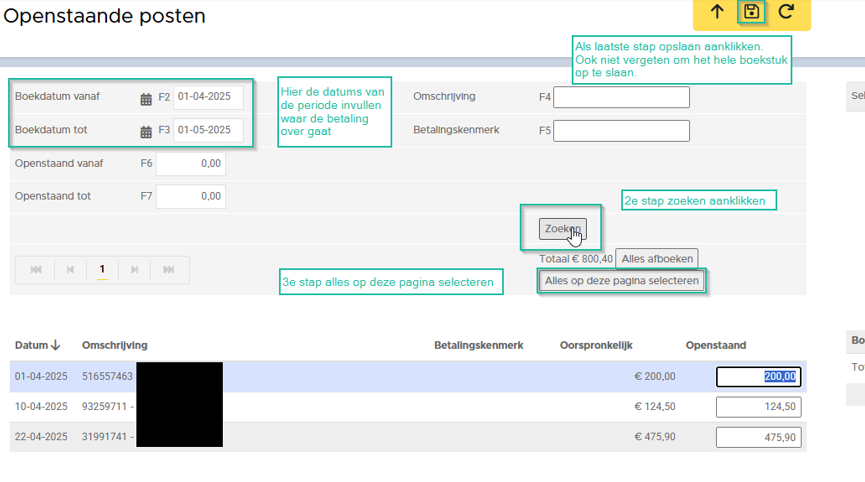Image resolution: width=865 pixels, height=482 pixels.
Task: Select date cell 01-04-2025 in table
Action: tap(41, 377)
